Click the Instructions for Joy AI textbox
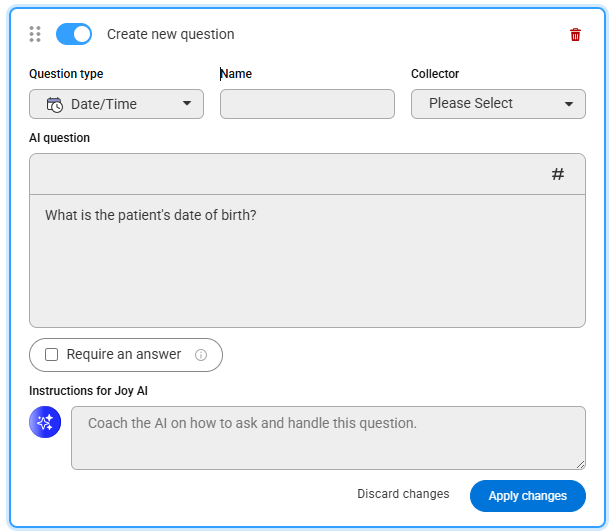This screenshot has height=532, width=615. point(328,438)
